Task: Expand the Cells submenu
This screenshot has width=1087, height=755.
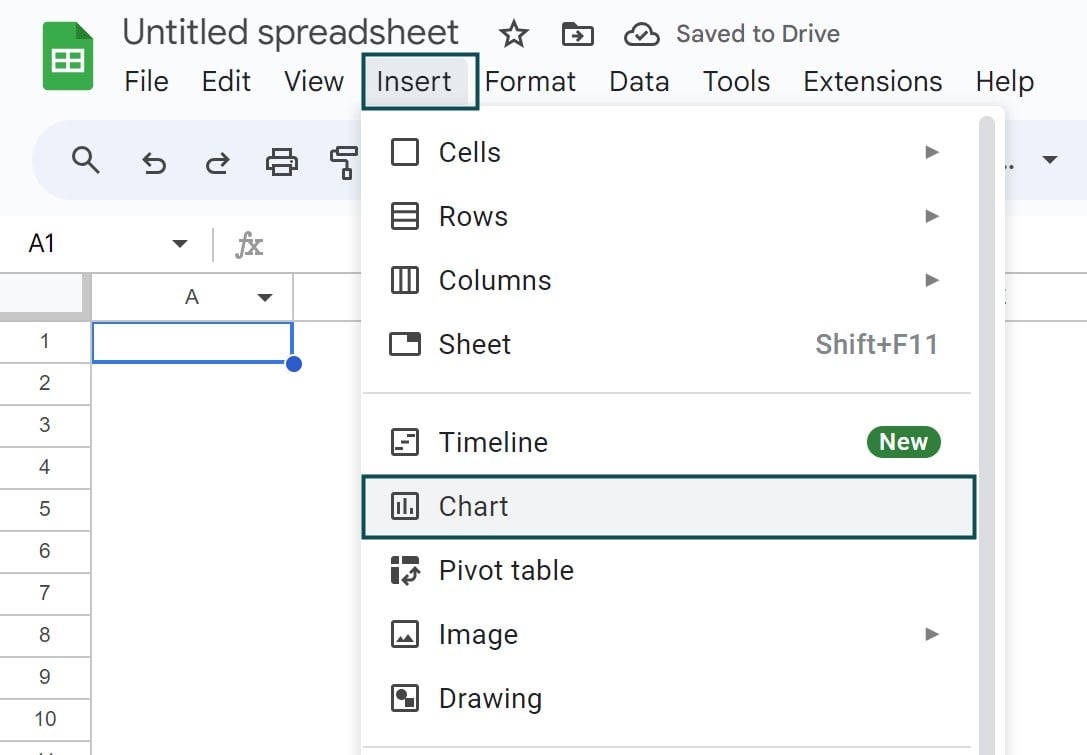Action: click(932, 152)
